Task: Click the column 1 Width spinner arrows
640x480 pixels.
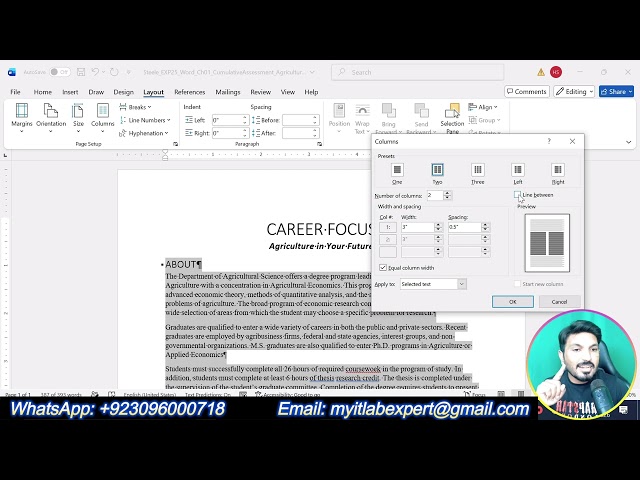Action: (x=438, y=227)
